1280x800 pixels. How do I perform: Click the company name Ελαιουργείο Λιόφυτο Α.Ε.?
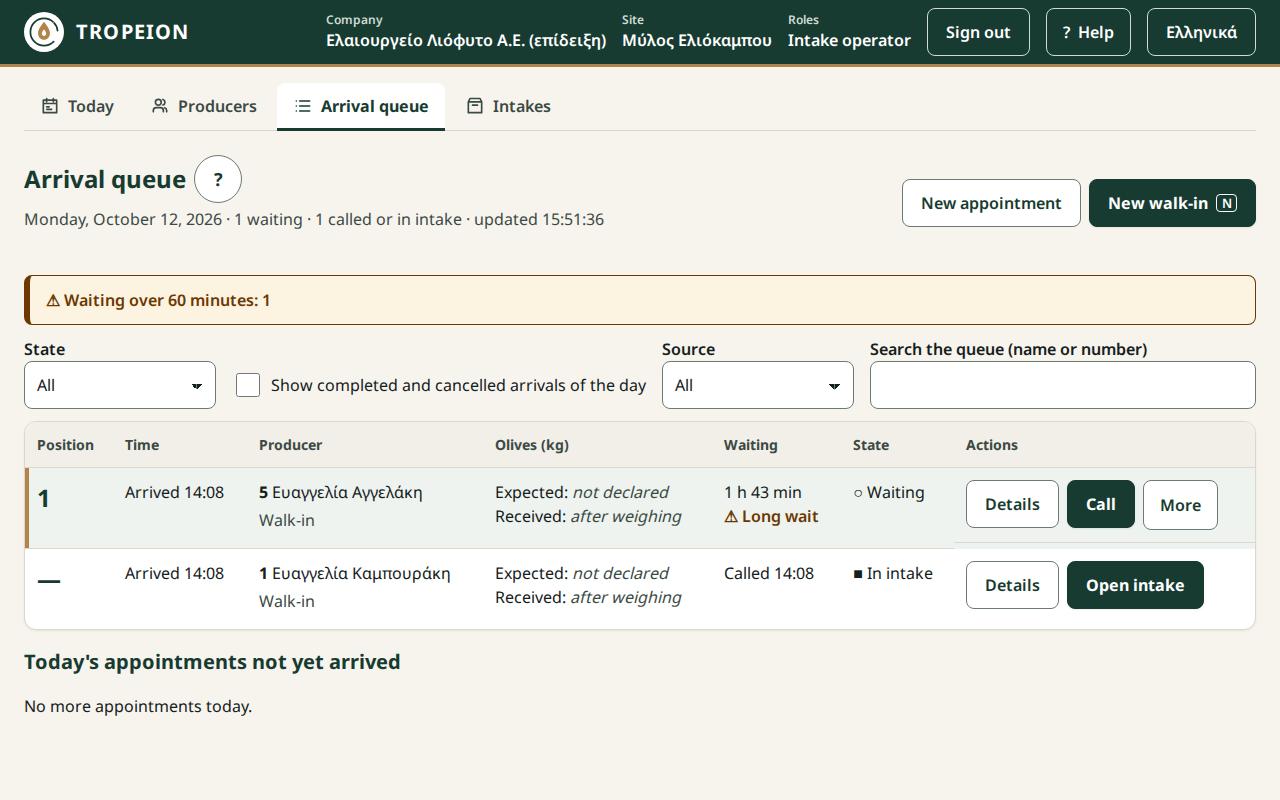pyautogui.click(x=466, y=40)
